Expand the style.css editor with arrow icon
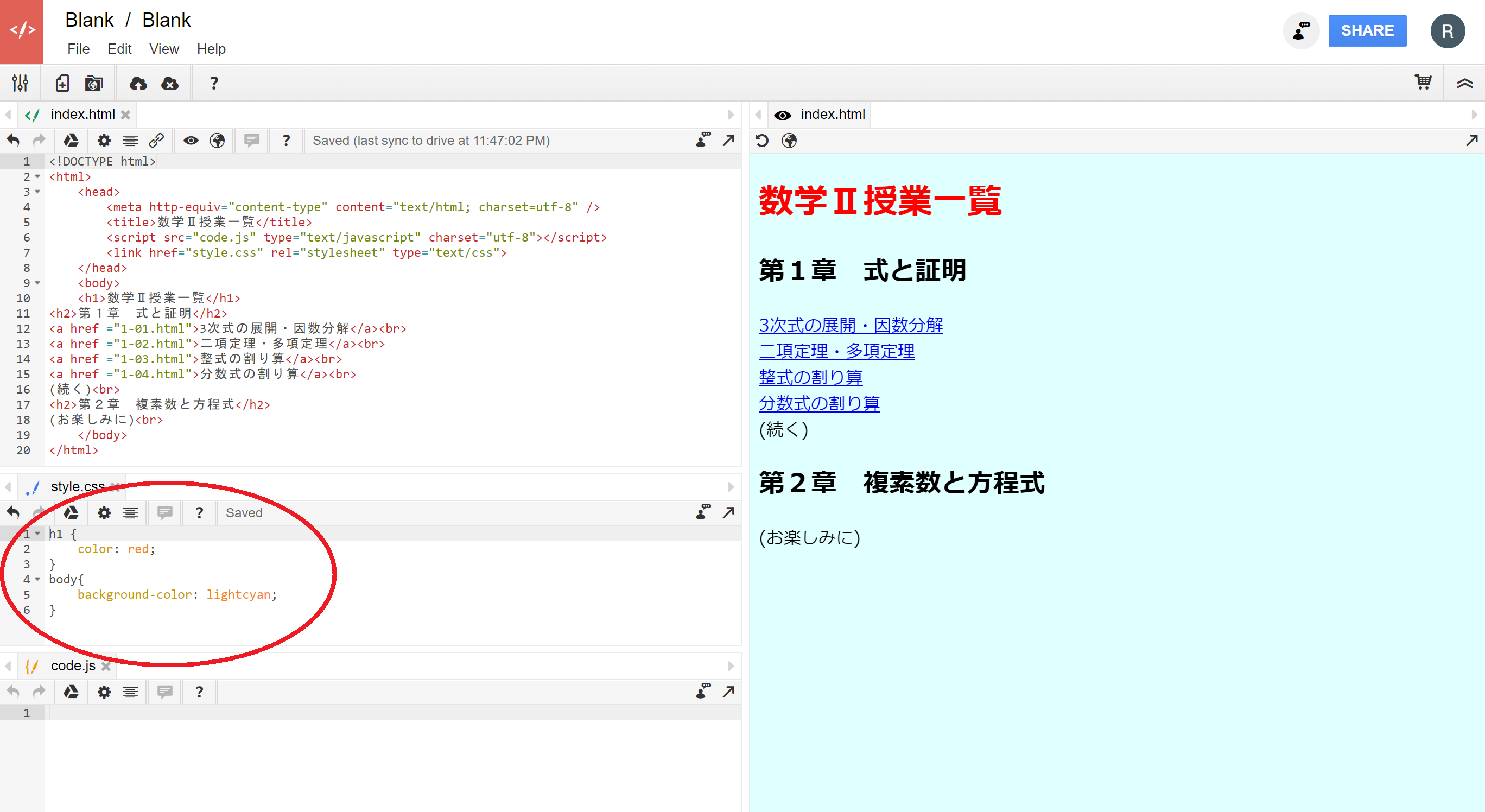1485x812 pixels. pyautogui.click(x=728, y=512)
